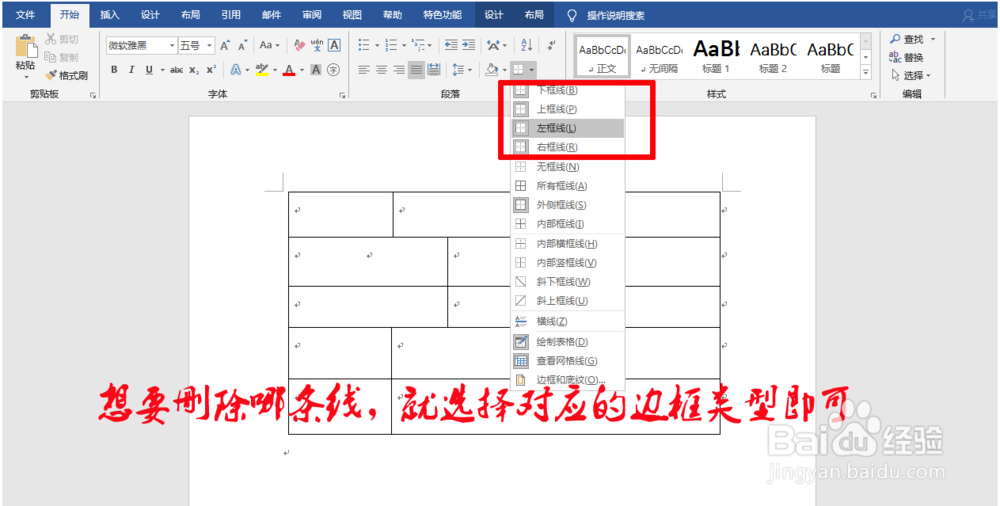Click the lightbulb Tell Me search icon
This screenshot has height=506, width=1000.
[x=572, y=15]
